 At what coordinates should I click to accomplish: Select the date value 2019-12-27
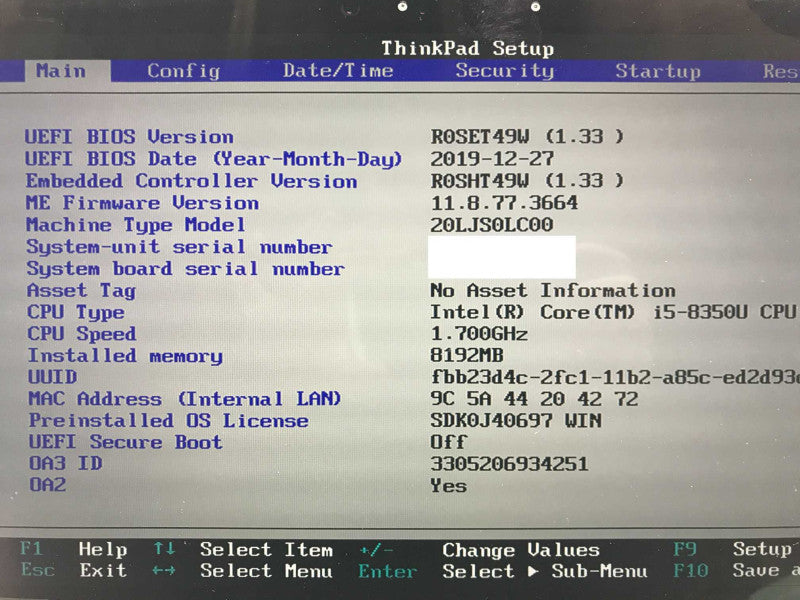[x=492, y=159]
